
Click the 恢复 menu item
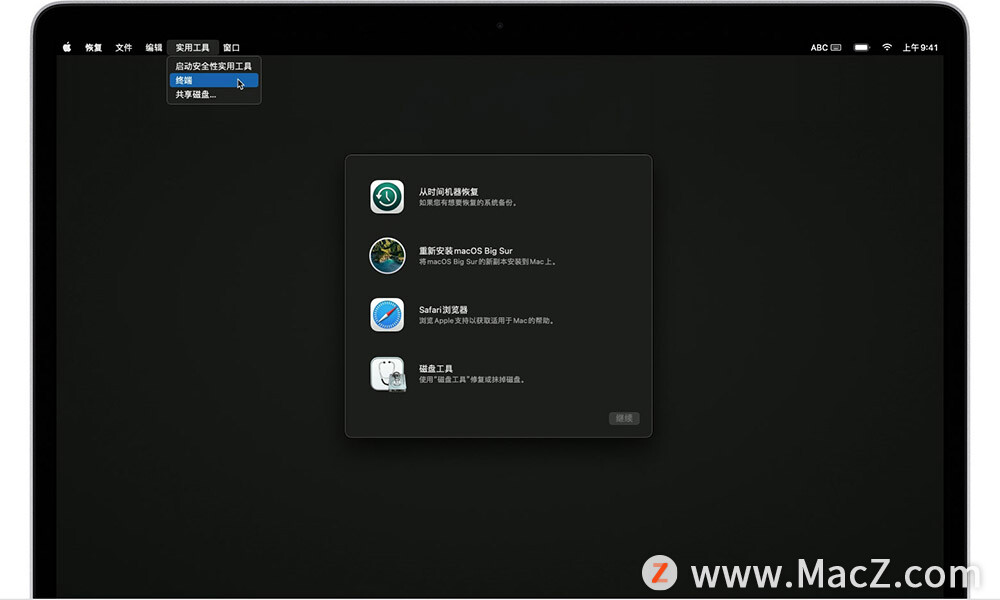click(x=94, y=46)
